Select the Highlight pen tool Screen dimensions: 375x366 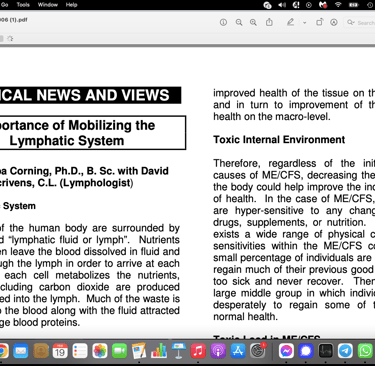click(x=290, y=22)
